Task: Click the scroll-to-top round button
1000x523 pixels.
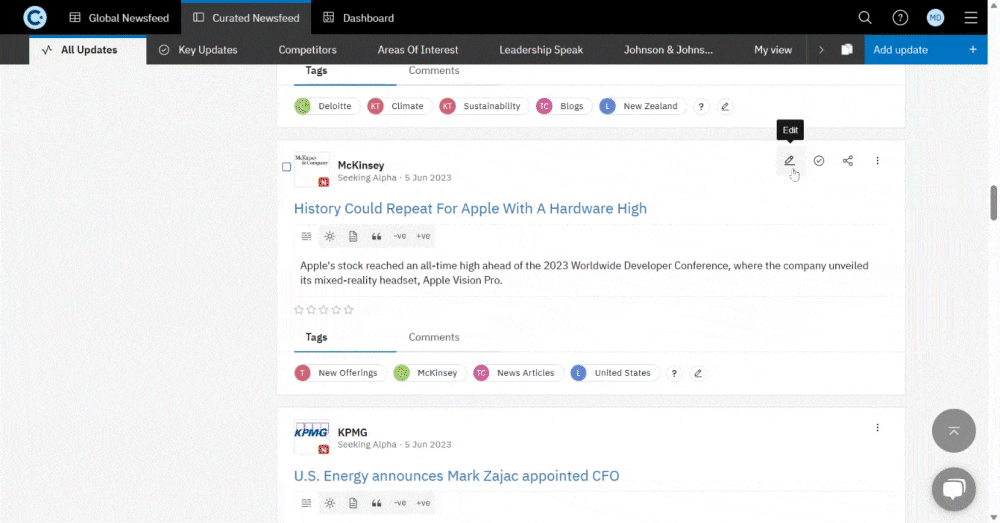Action: point(953,431)
